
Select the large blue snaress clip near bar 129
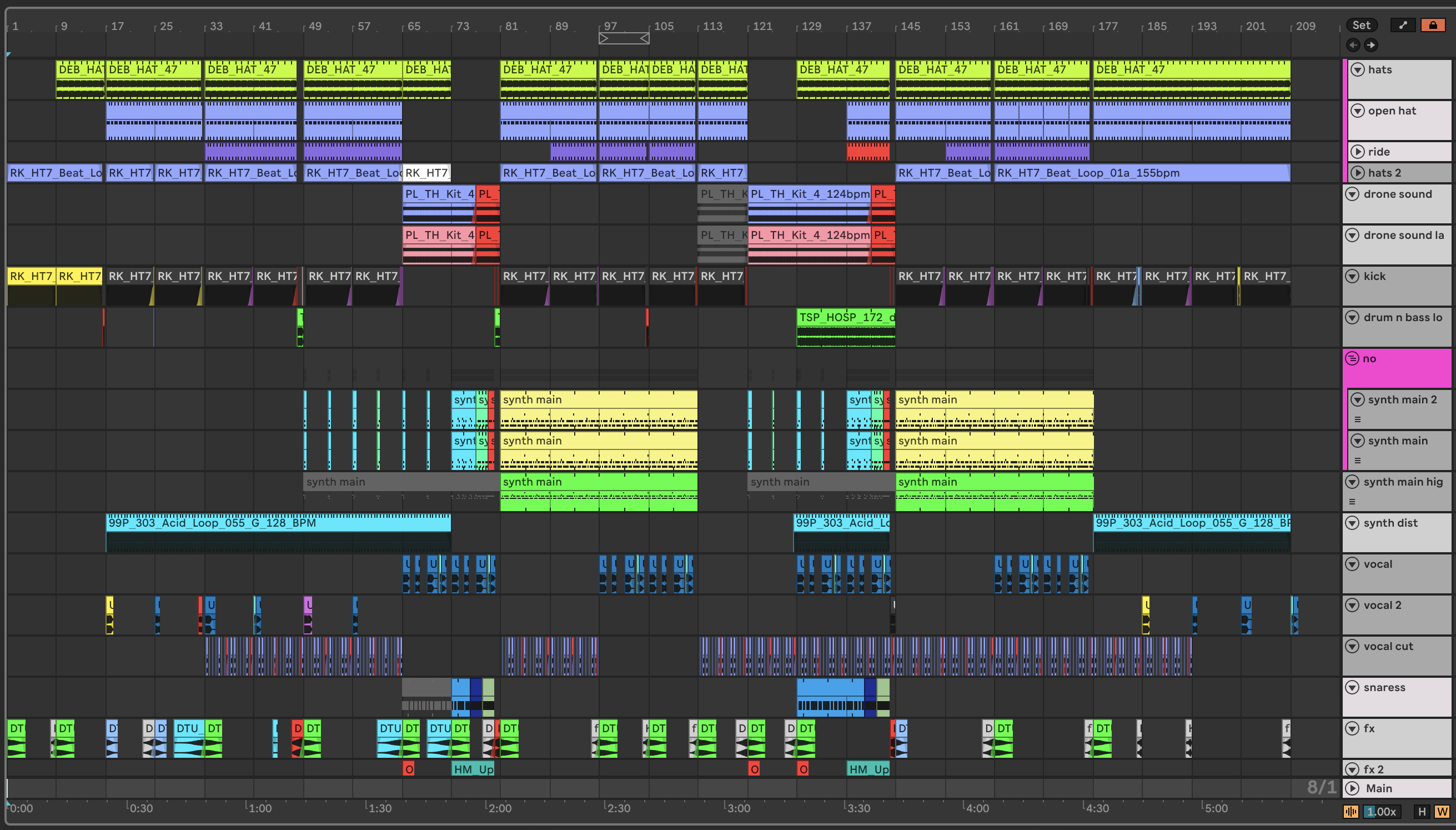[830, 697]
